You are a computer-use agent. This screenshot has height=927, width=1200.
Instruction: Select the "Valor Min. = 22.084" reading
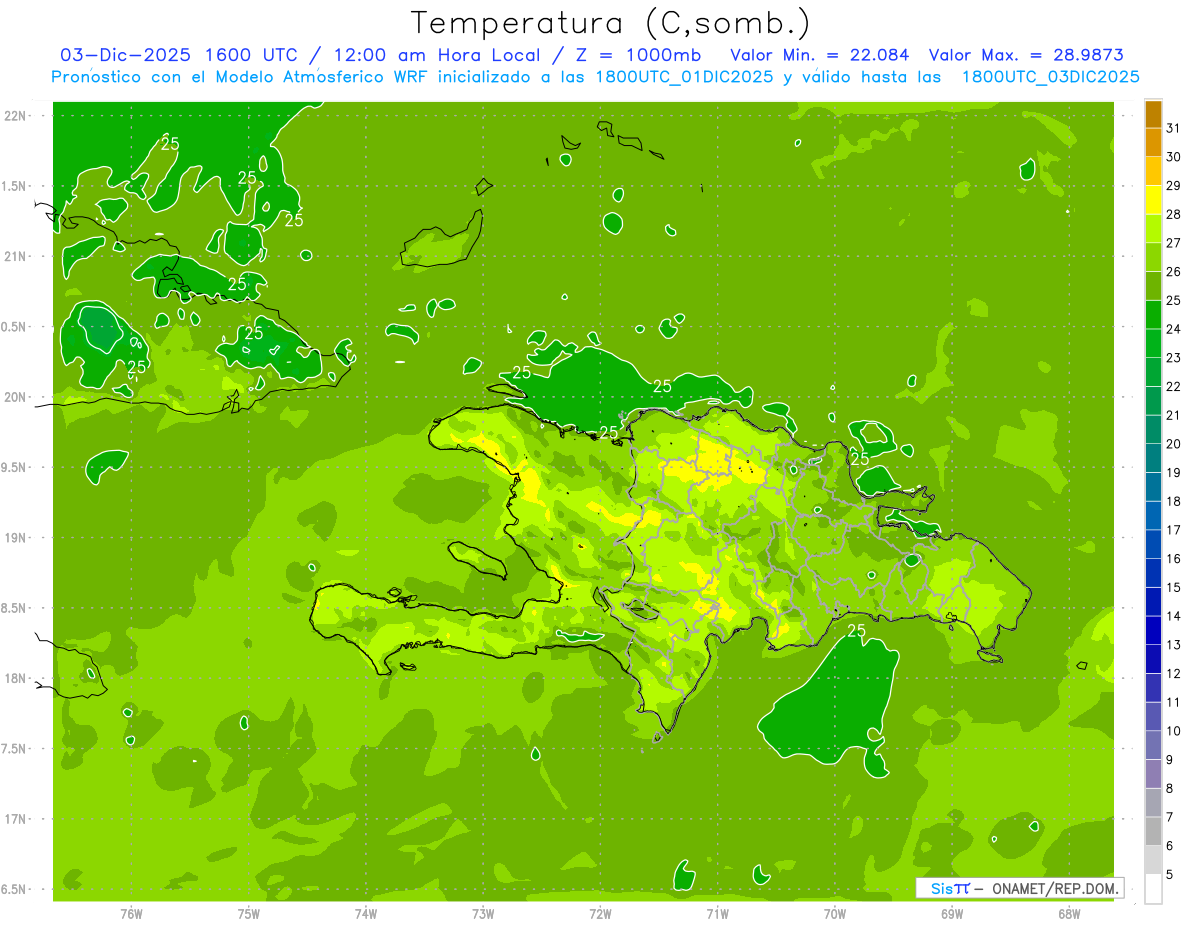[x=820, y=55]
